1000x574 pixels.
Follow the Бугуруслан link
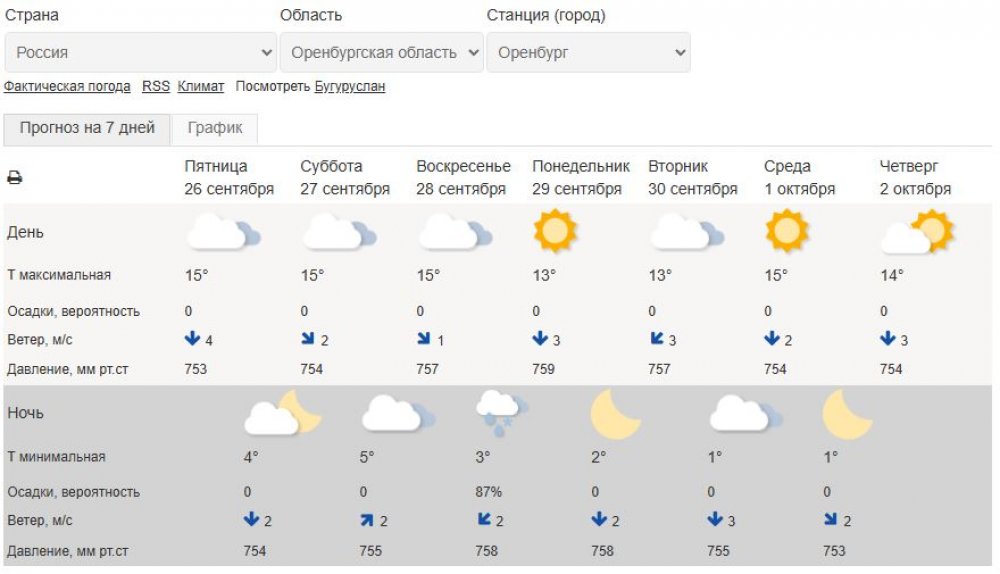(x=350, y=87)
